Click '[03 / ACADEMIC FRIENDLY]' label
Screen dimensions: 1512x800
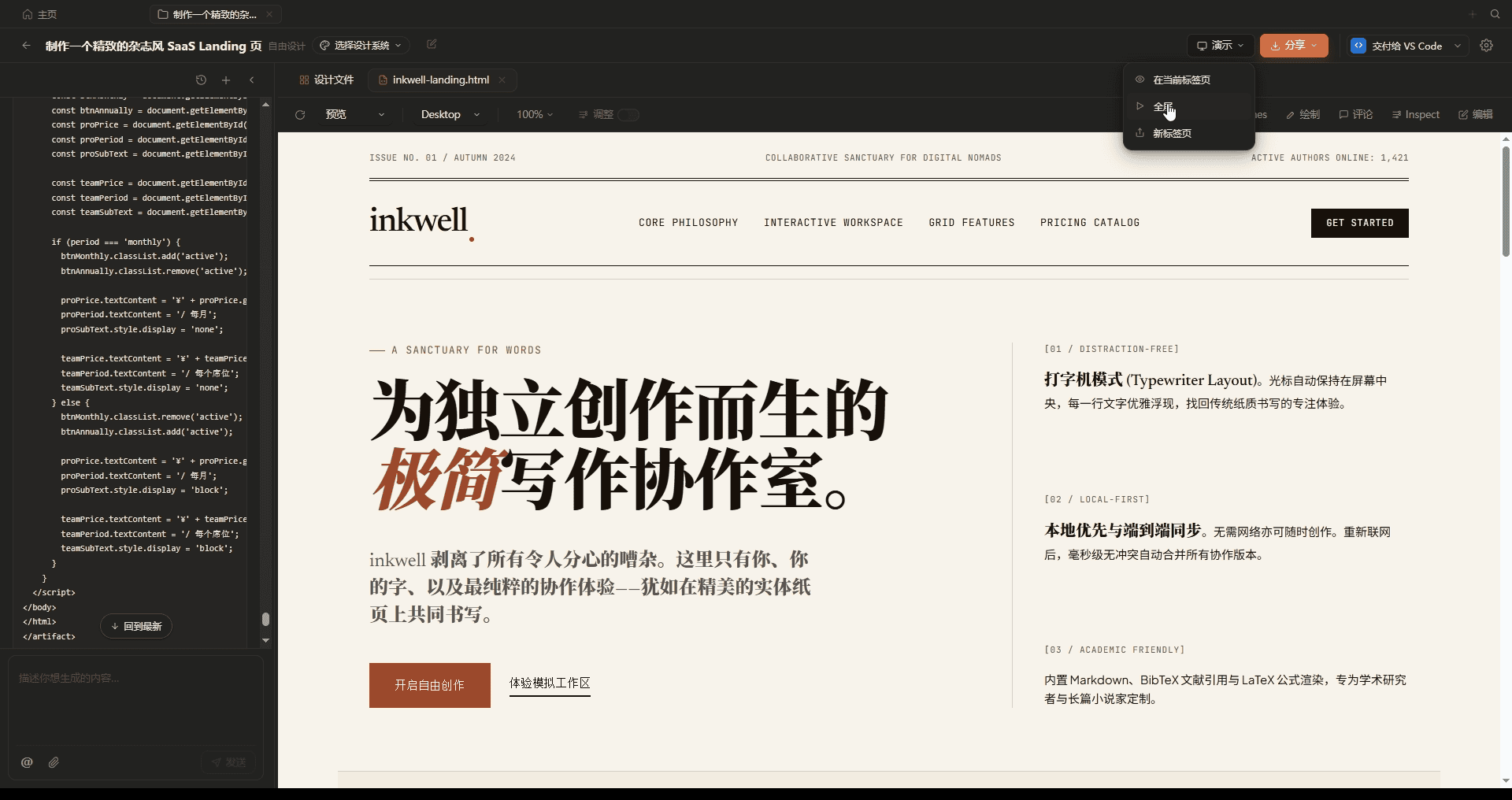click(1114, 650)
